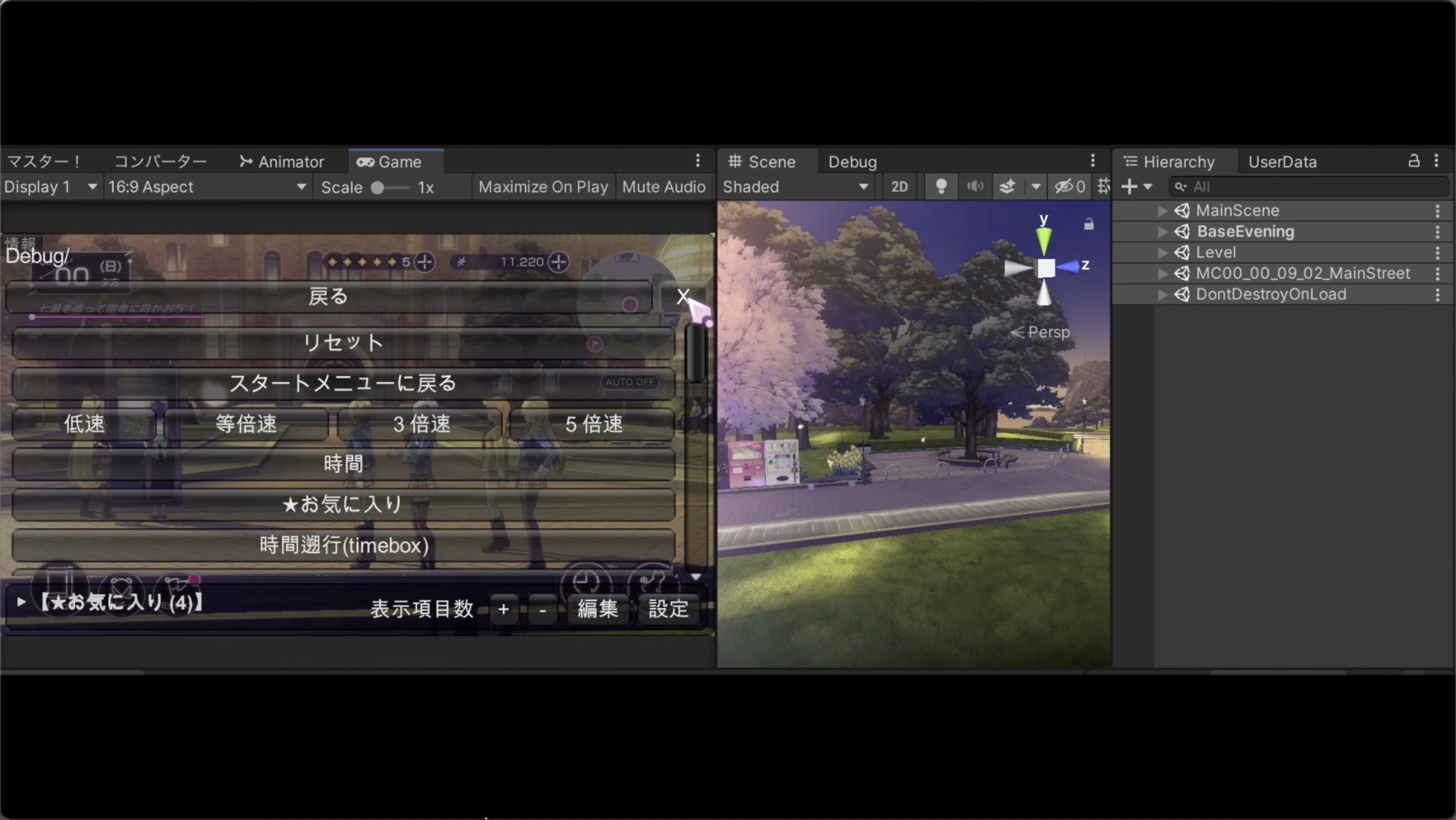
Task: Toggle scene audio speaker icon
Action: coord(974,187)
